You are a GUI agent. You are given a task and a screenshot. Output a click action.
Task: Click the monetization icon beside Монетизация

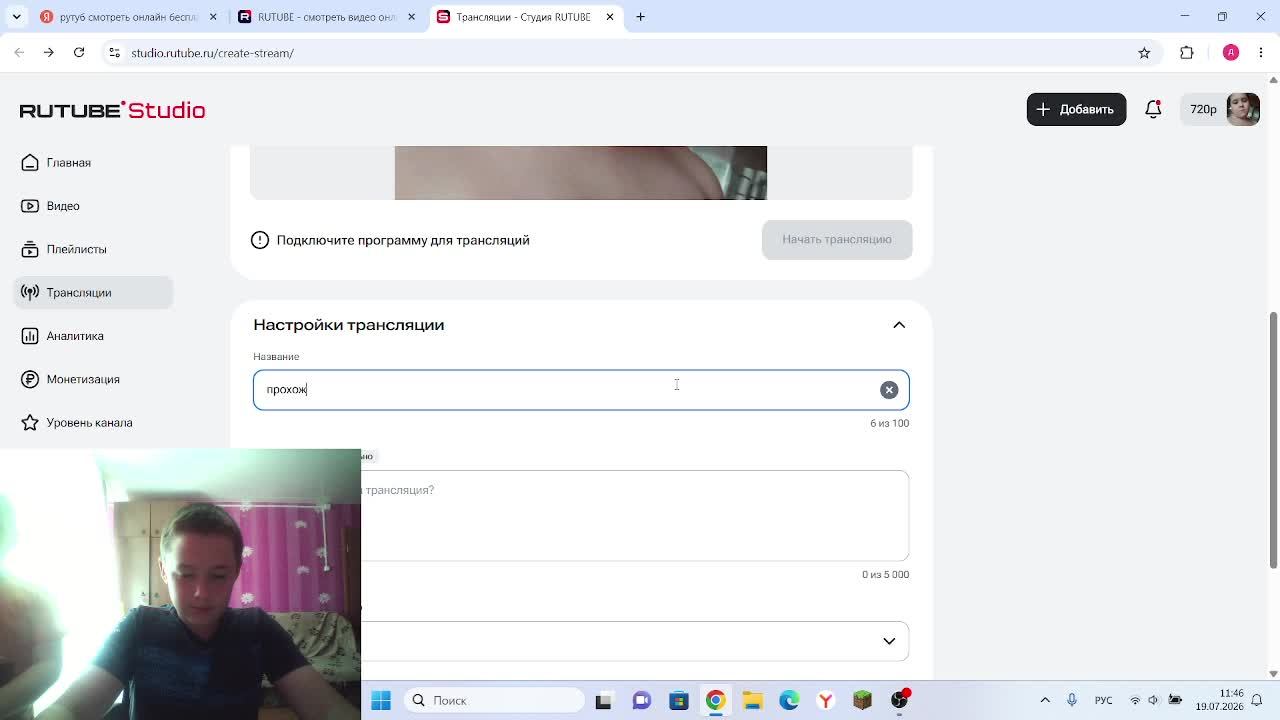click(30, 379)
